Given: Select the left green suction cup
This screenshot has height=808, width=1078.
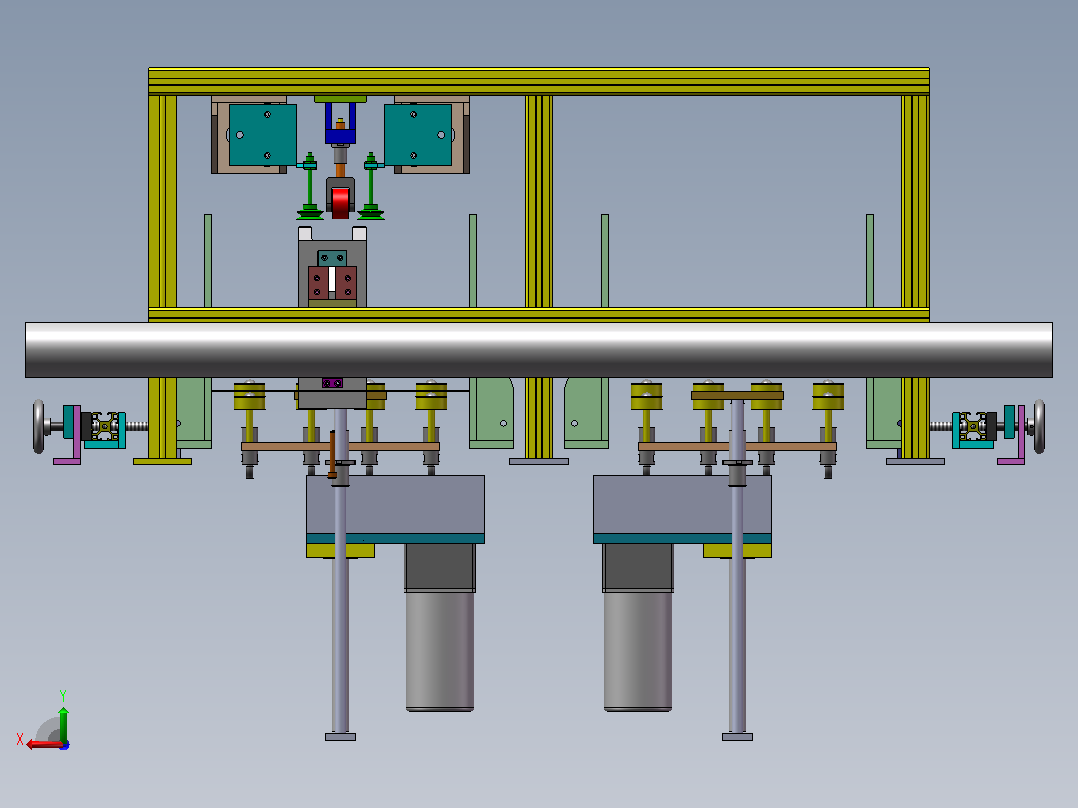Looking at the screenshot, I should pyautogui.click(x=309, y=212).
